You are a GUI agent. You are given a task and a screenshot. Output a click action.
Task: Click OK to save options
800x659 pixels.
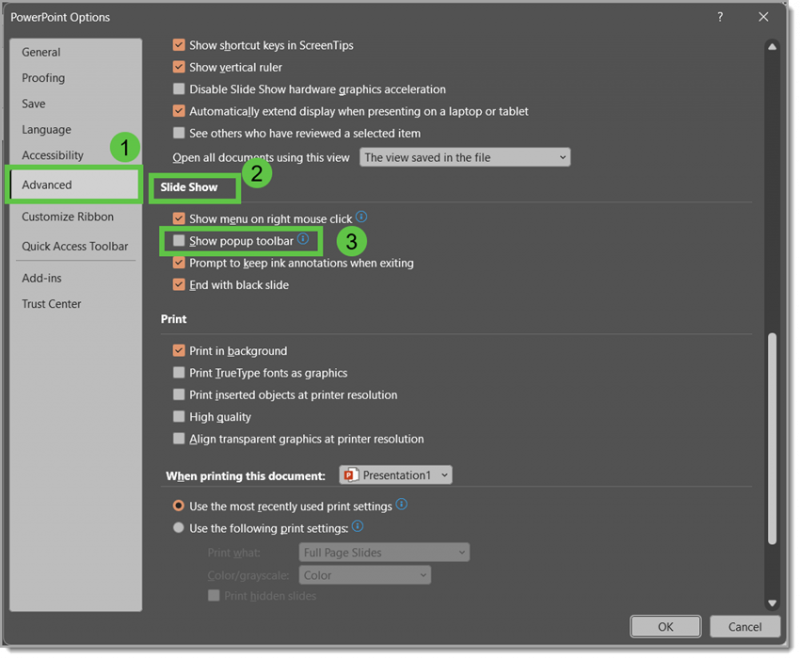coord(665,626)
